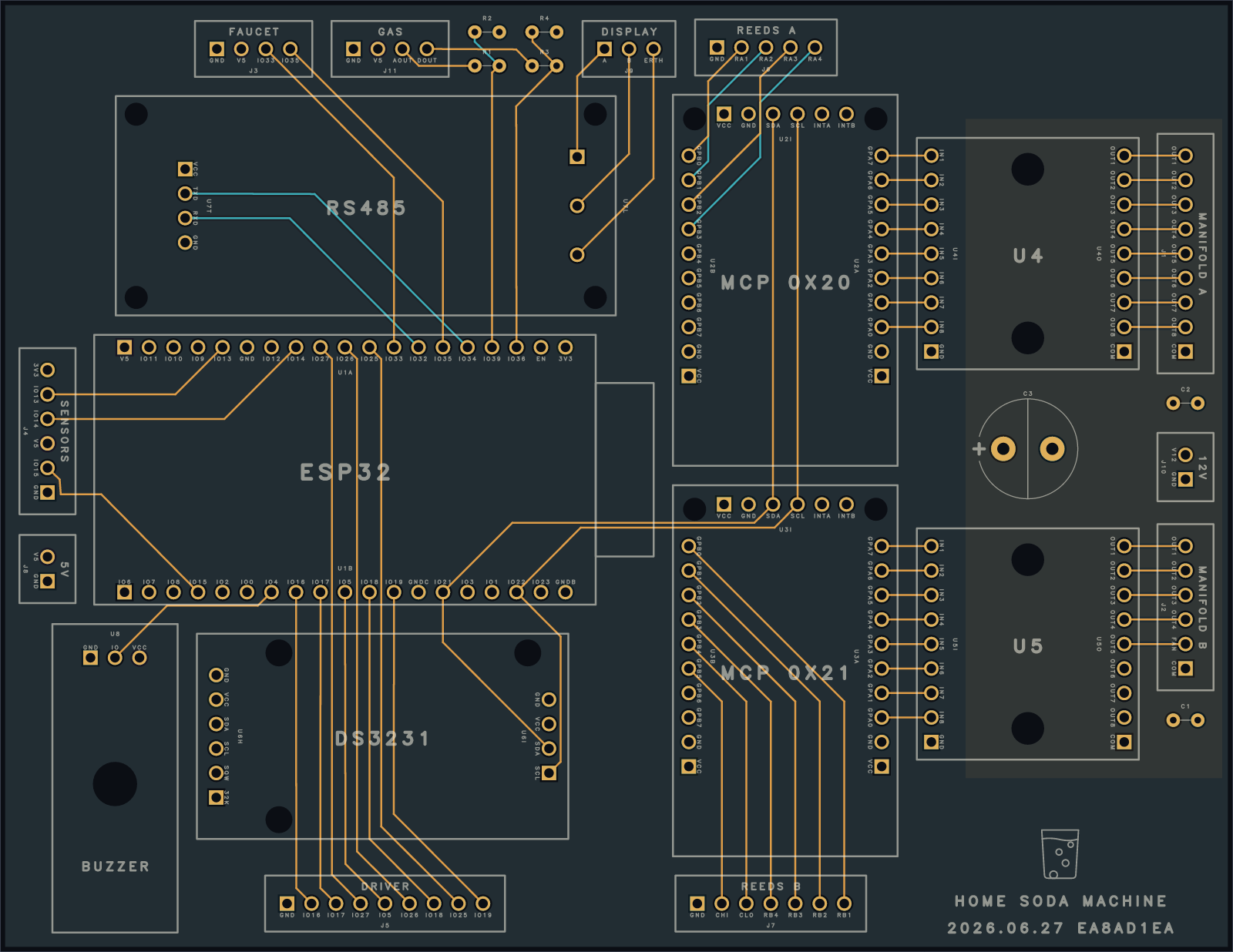Image resolution: width=1233 pixels, height=952 pixels.
Task: Click the REEDS B connector title
Action: (771, 887)
